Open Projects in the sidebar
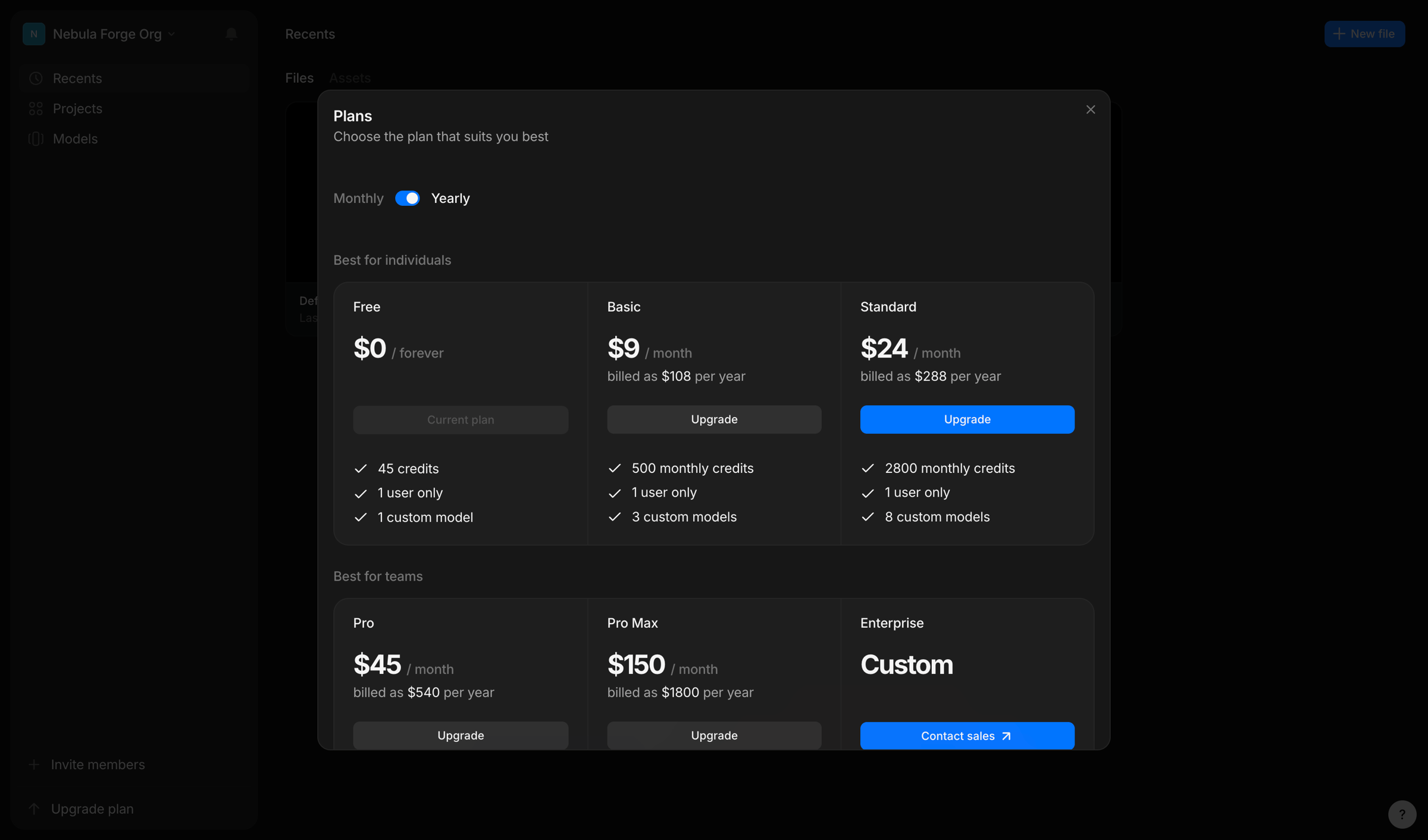This screenshot has height=840, width=1428. [134, 108]
